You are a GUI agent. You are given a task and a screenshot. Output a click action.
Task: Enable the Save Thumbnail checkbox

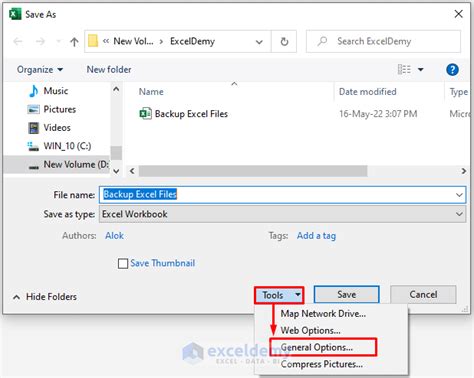tap(123, 263)
